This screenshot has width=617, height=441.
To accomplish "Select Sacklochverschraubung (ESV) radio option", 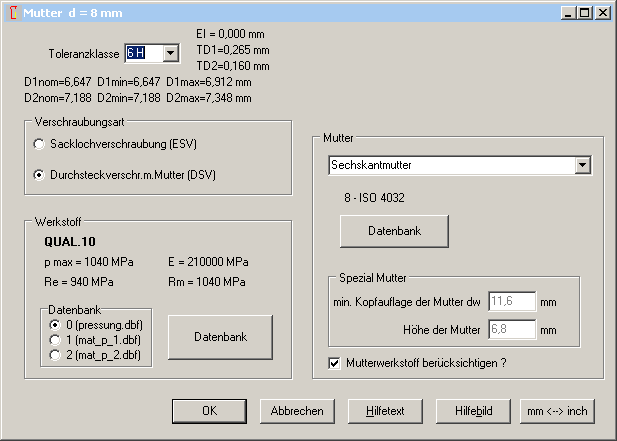I will 39,144.
